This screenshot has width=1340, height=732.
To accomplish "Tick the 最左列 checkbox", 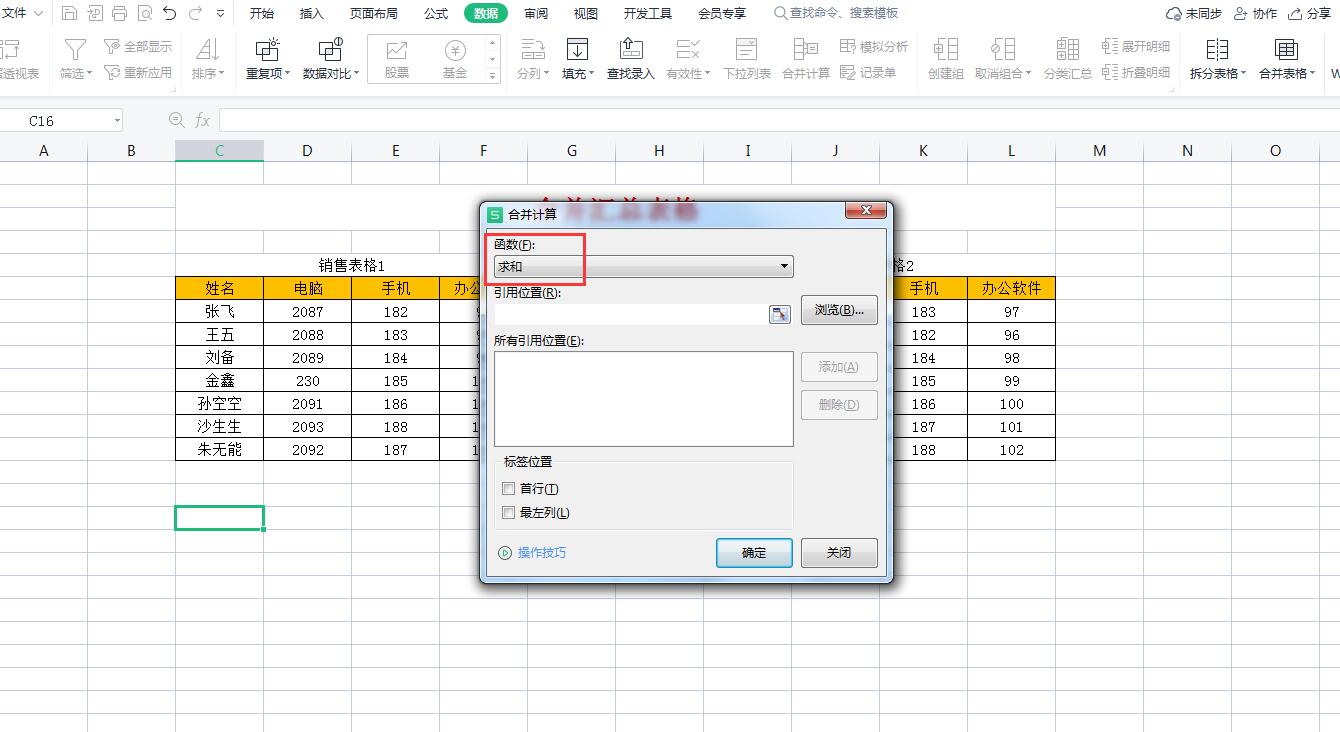I will (509, 513).
